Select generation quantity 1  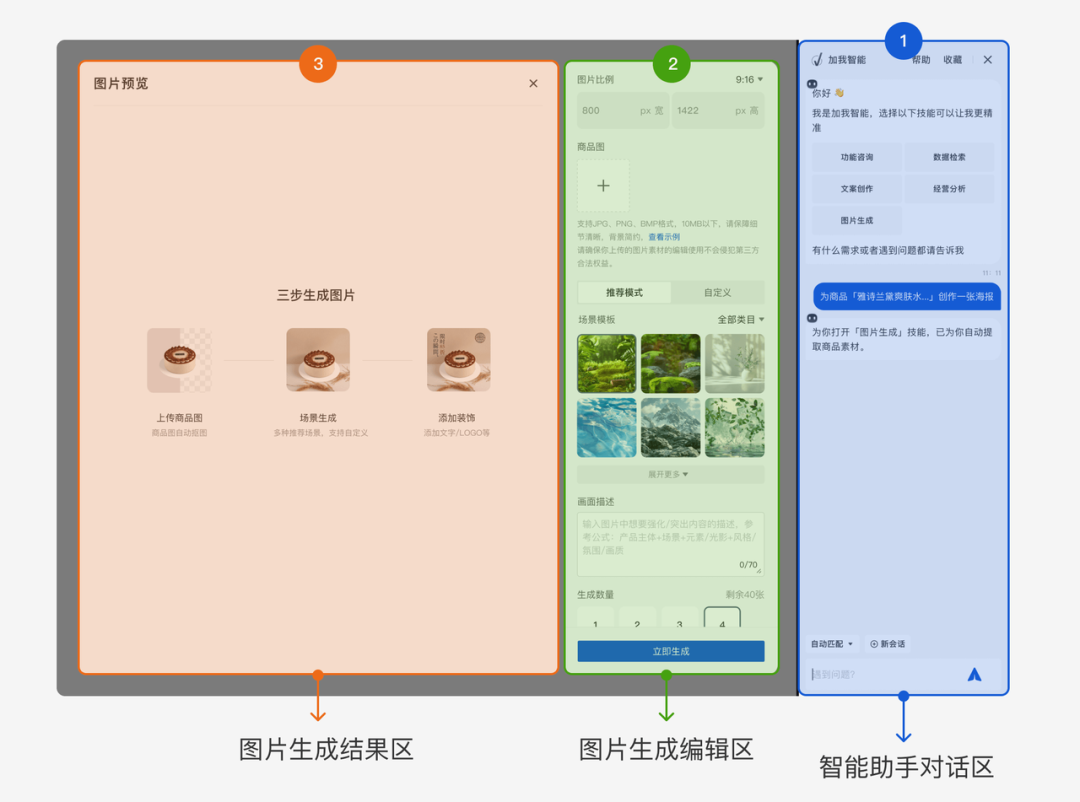click(595, 622)
